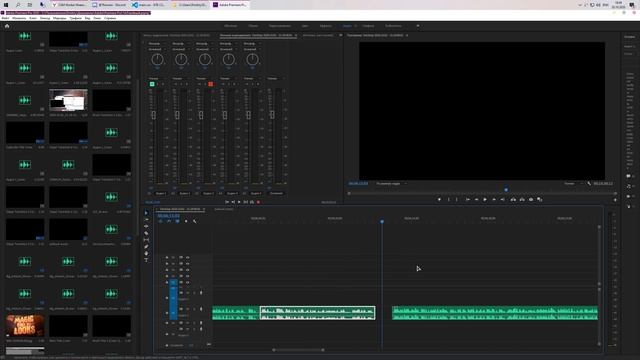Image resolution: width=640 pixels, height=360 pixels.
Task: Open Файл menu
Action: [x=5, y=18]
